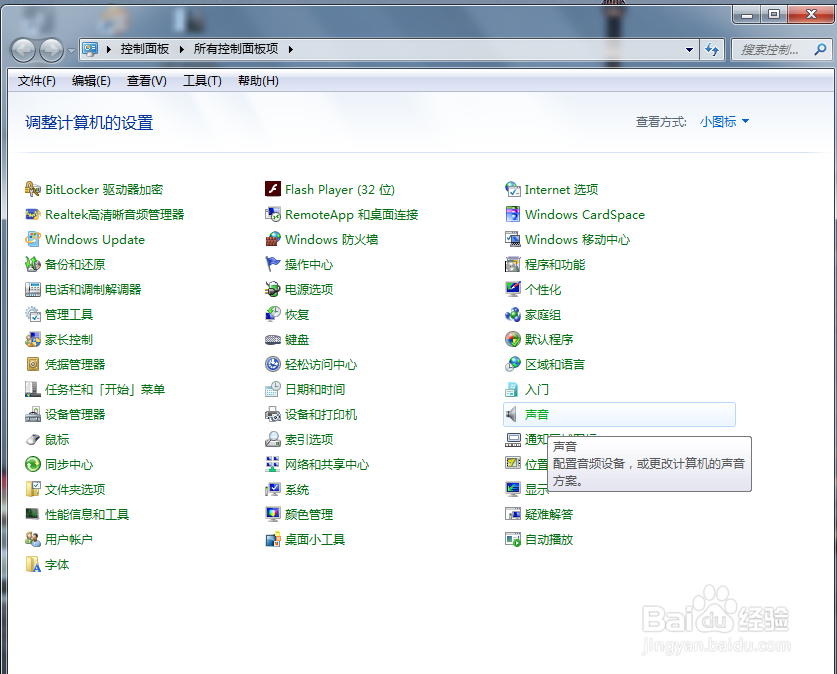Screen dimensions: 837x674
Task: Open the 管理工具 icon
Action: pos(33,314)
